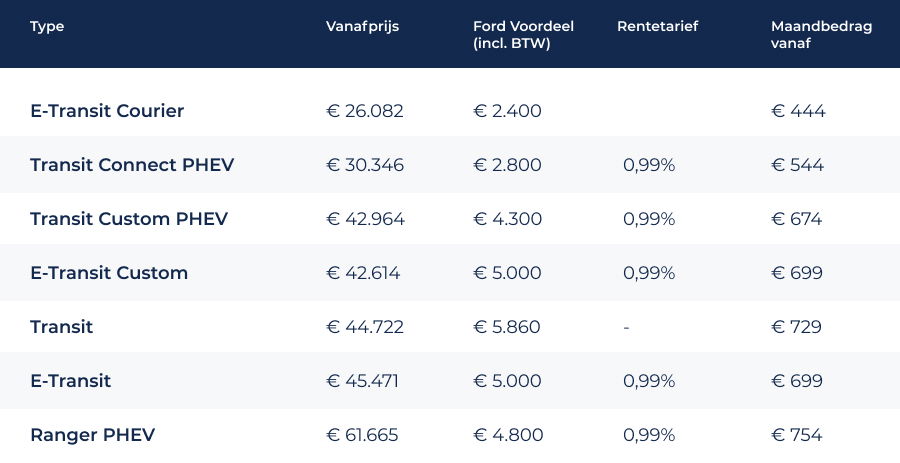Click the € 30.346 starting price
This screenshot has width=900, height=463.
365,165
